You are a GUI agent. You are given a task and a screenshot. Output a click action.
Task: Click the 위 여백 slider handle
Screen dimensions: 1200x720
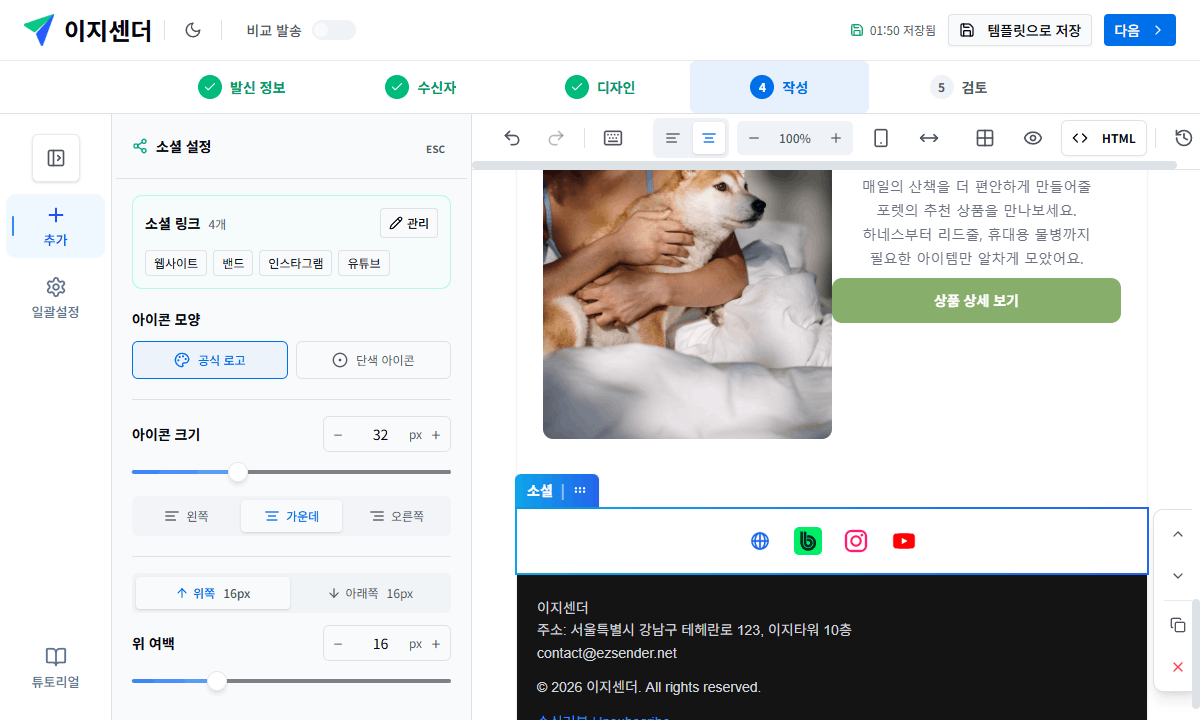click(217, 681)
